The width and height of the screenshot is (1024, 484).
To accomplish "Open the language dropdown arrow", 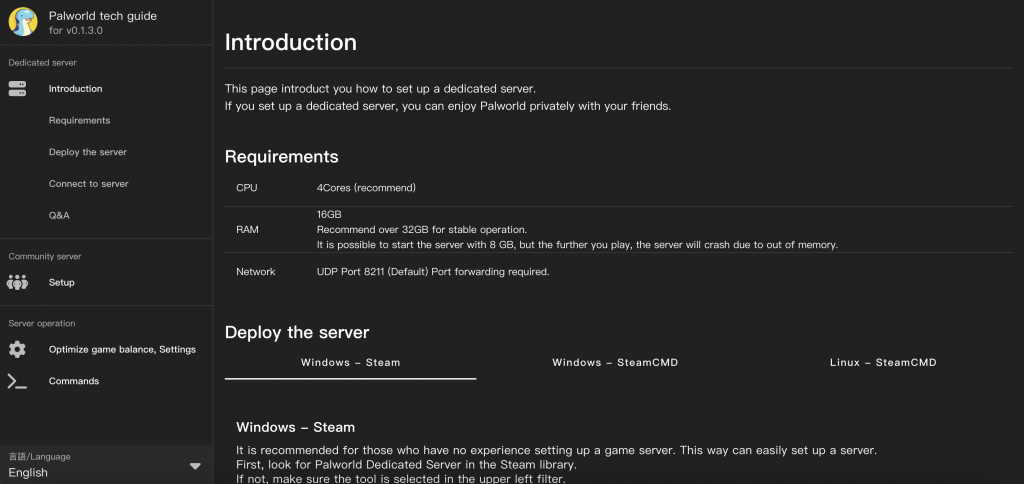I will pyautogui.click(x=195, y=466).
